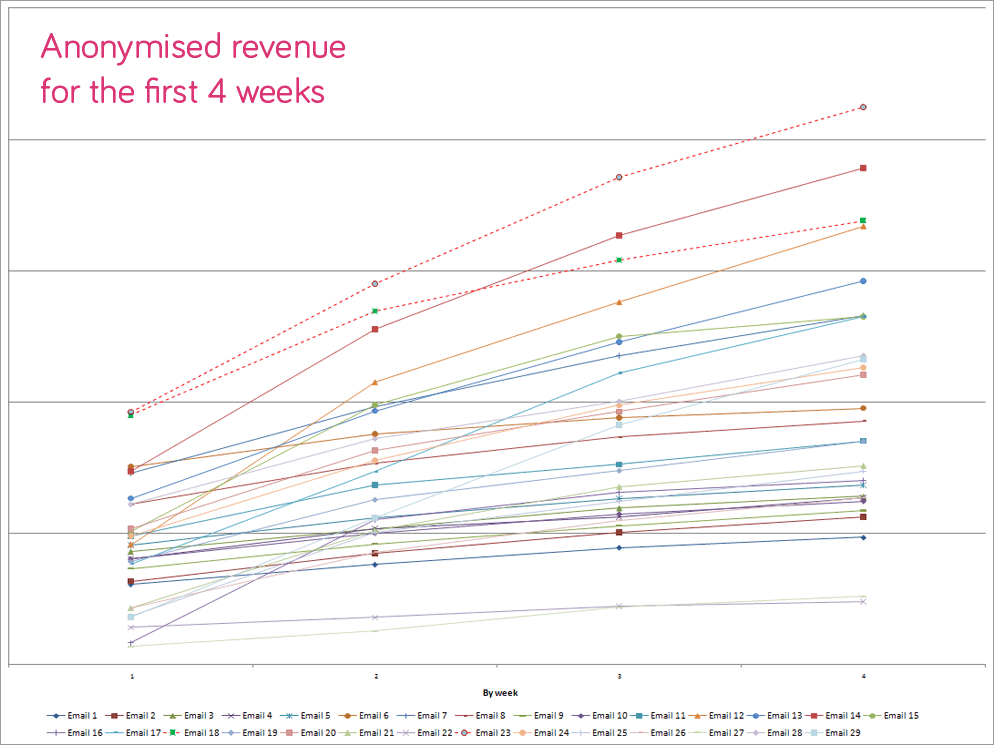
Task: Select the 'Email 9' legend entry
Action: click(539, 715)
